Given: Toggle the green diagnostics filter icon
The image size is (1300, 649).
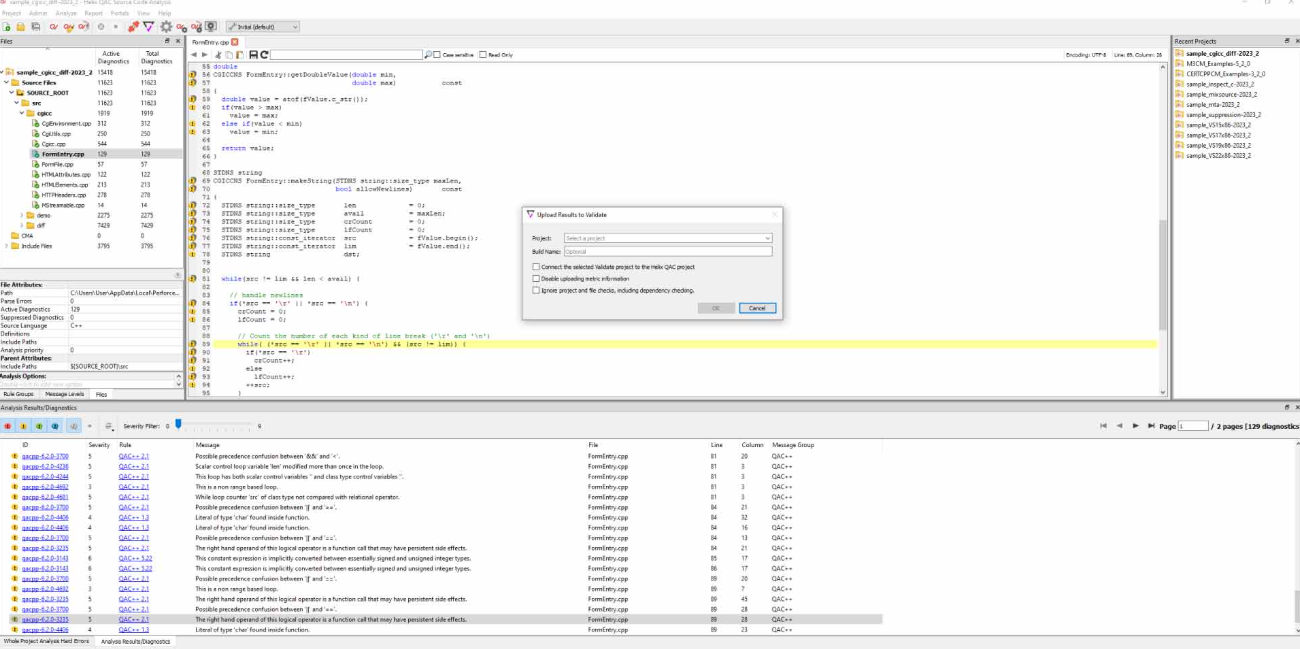Looking at the screenshot, I should coord(40,426).
